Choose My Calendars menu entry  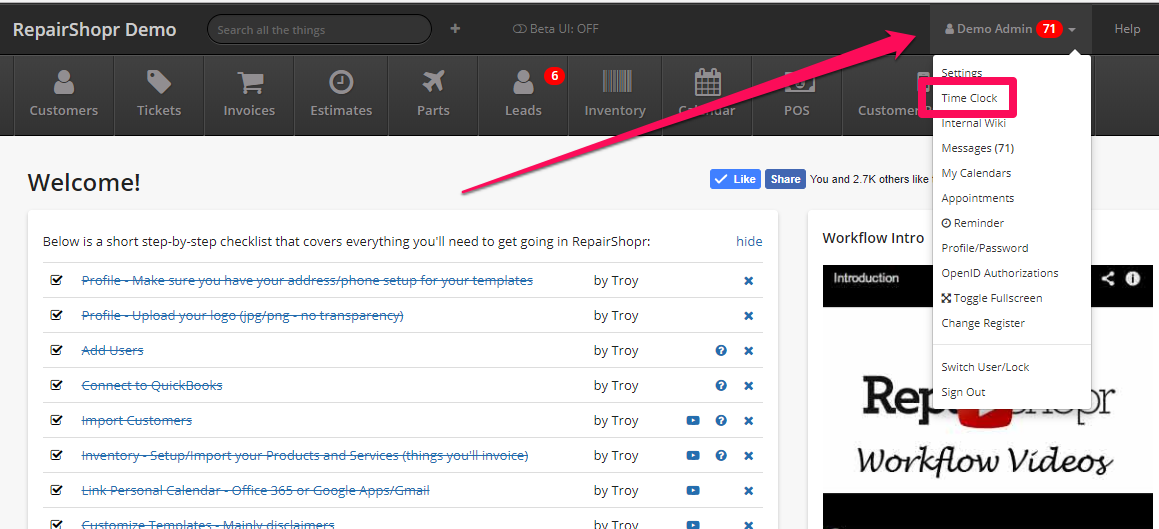(x=976, y=173)
